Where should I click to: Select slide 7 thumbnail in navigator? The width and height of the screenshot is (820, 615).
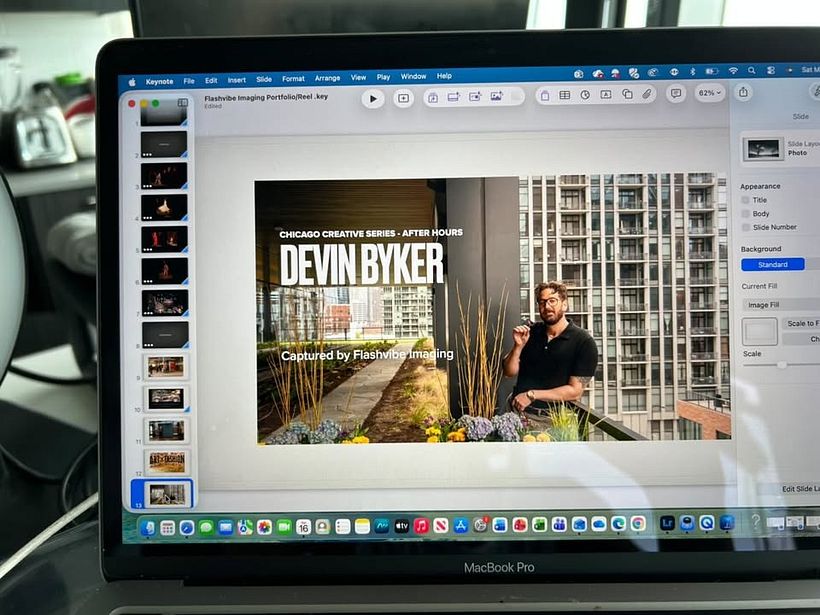tap(165, 303)
